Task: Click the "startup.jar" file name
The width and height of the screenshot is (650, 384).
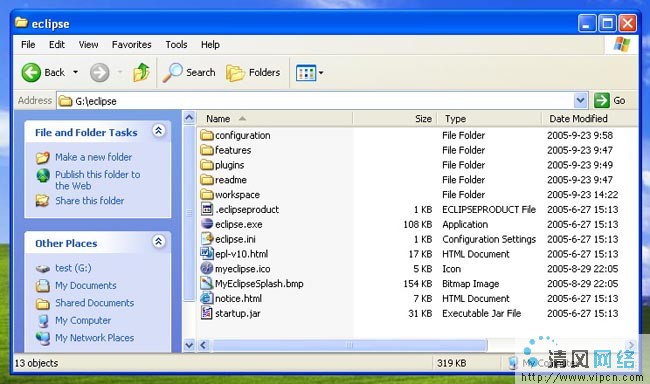Action: click(238, 314)
